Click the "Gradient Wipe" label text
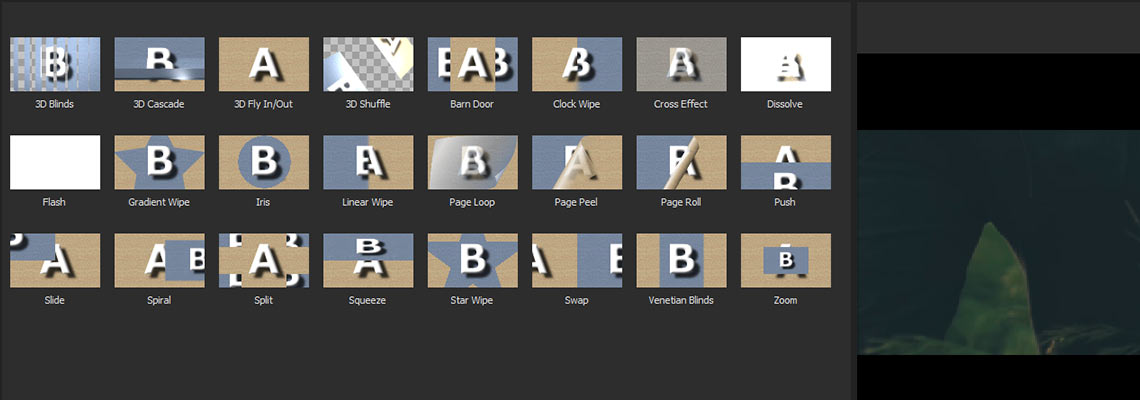Image resolution: width=1140 pixels, height=400 pixels. point(158,202)
